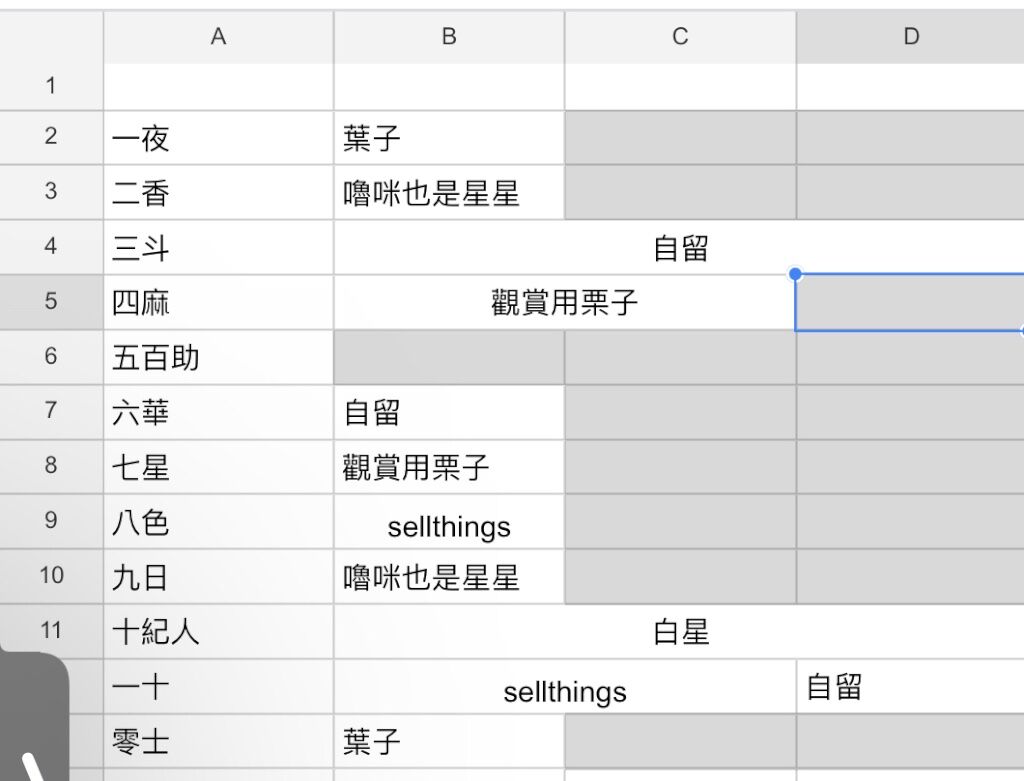Select row 11 header
This screenshot has height=781, width=1024.
pyautogui.click(x=51, y=631)
